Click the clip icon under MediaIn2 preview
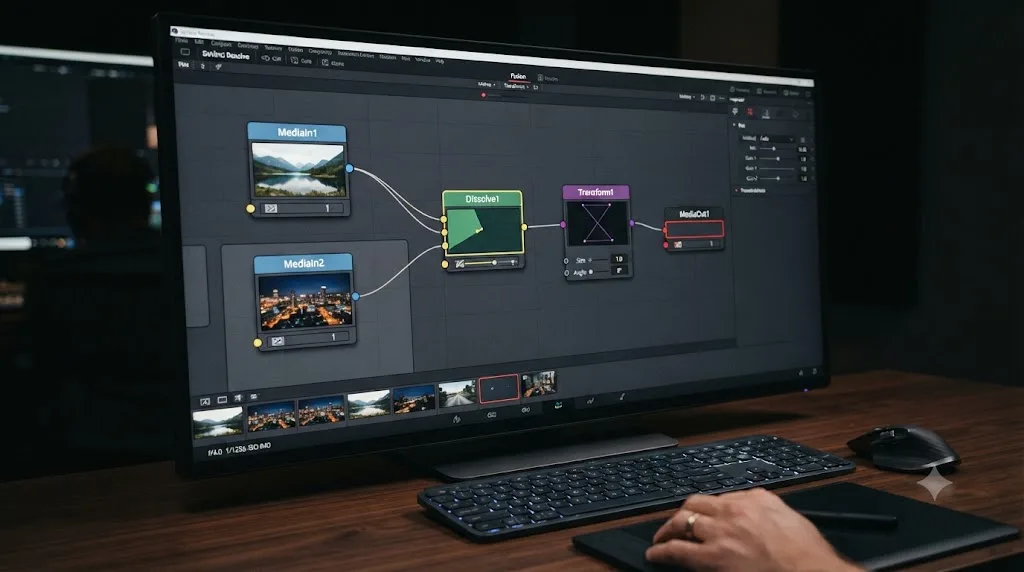The height and width of the screenshot is (572, 1024). (x=278, y=341)
